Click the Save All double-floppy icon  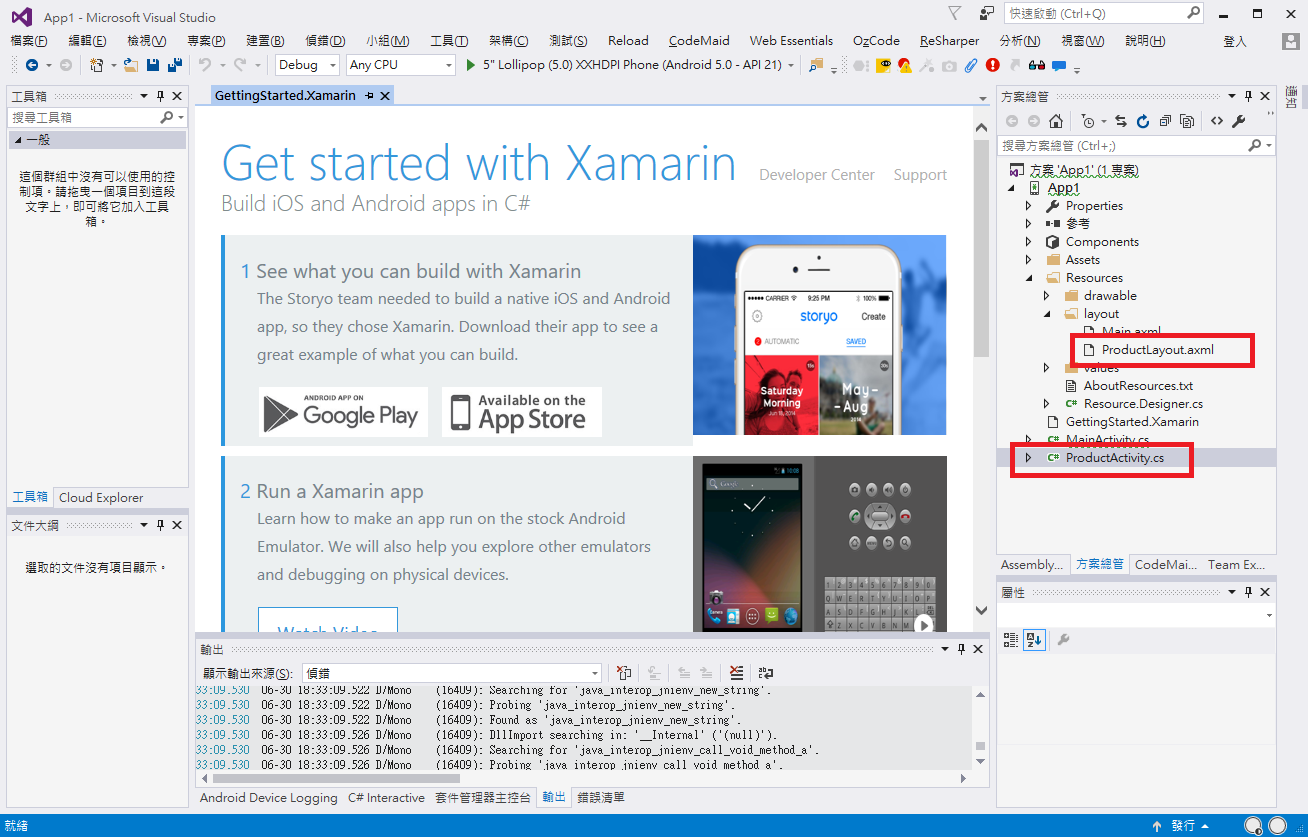click(x=175, y=65)
